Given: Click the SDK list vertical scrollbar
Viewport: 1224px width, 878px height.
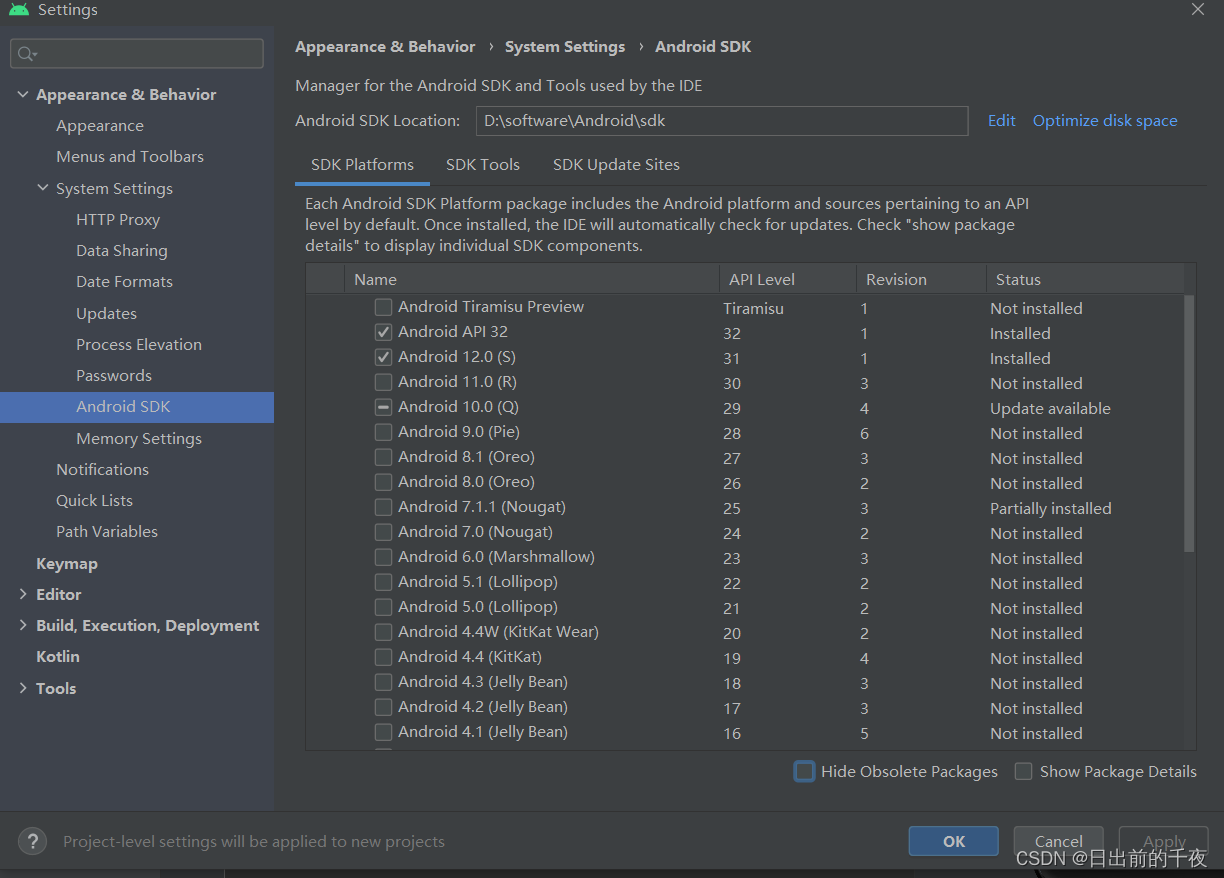Looking at the screenshot, I should click(1189, 424).
